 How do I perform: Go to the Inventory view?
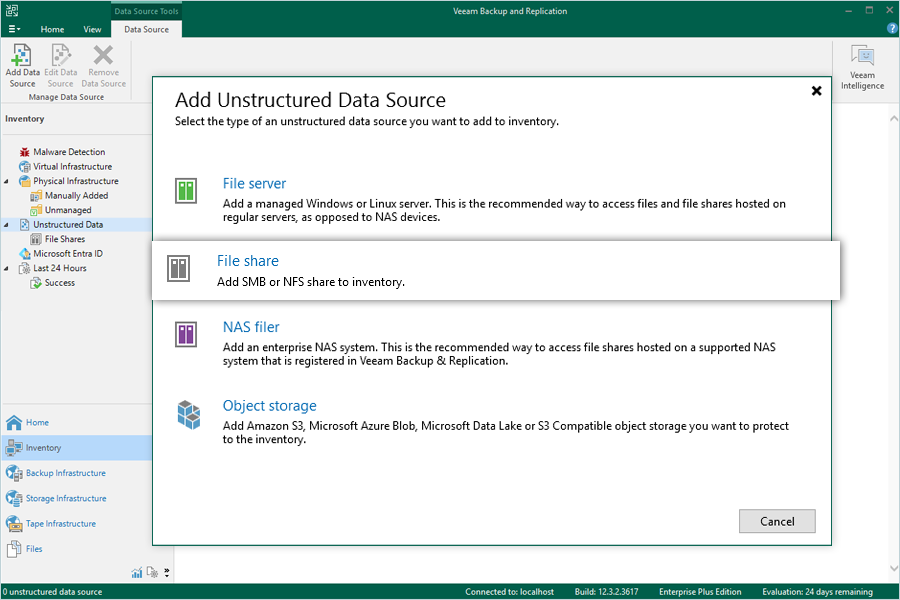tap(76, 448)
